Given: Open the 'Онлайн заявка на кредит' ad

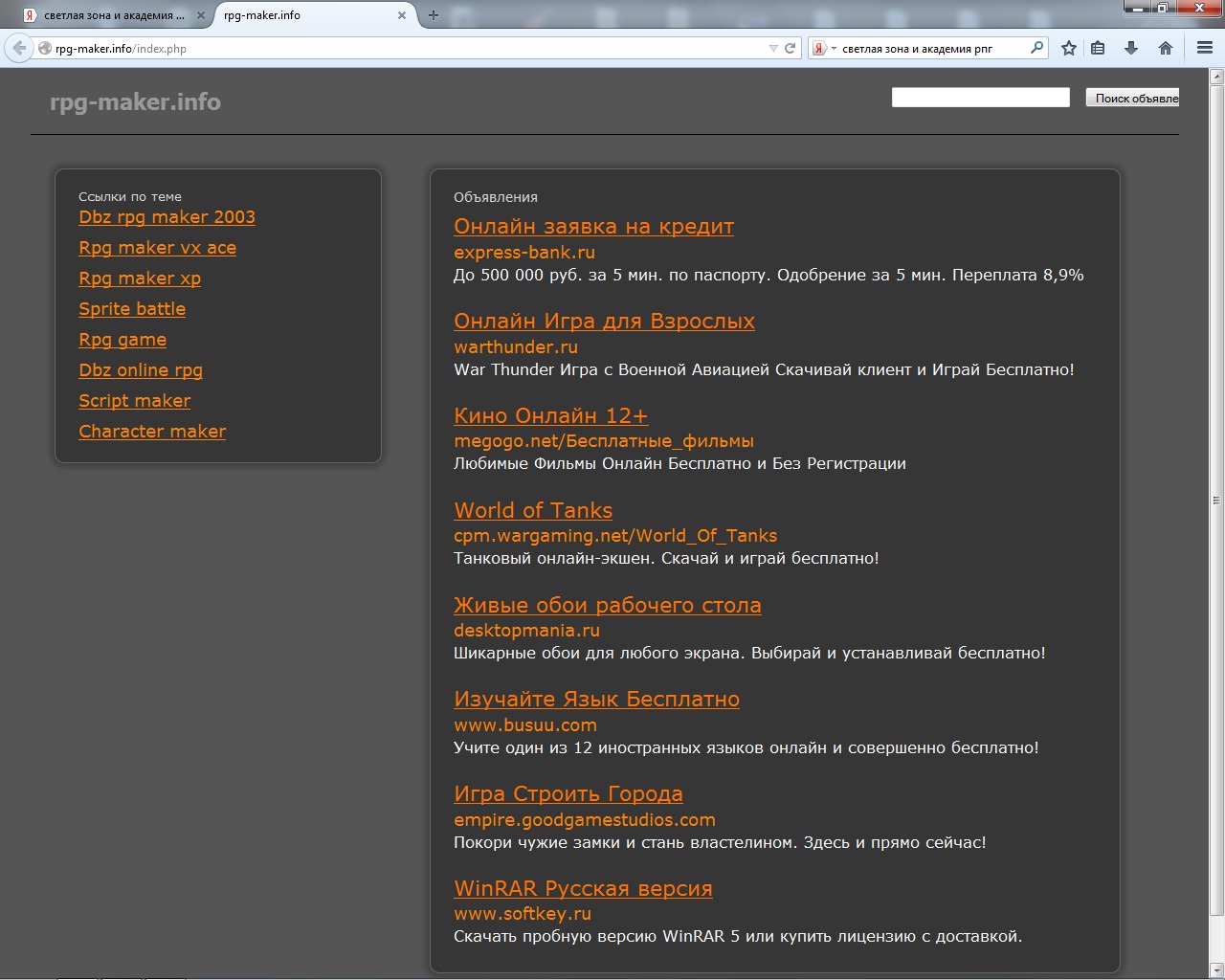Looking at the screenshot, I should point(593,227).
